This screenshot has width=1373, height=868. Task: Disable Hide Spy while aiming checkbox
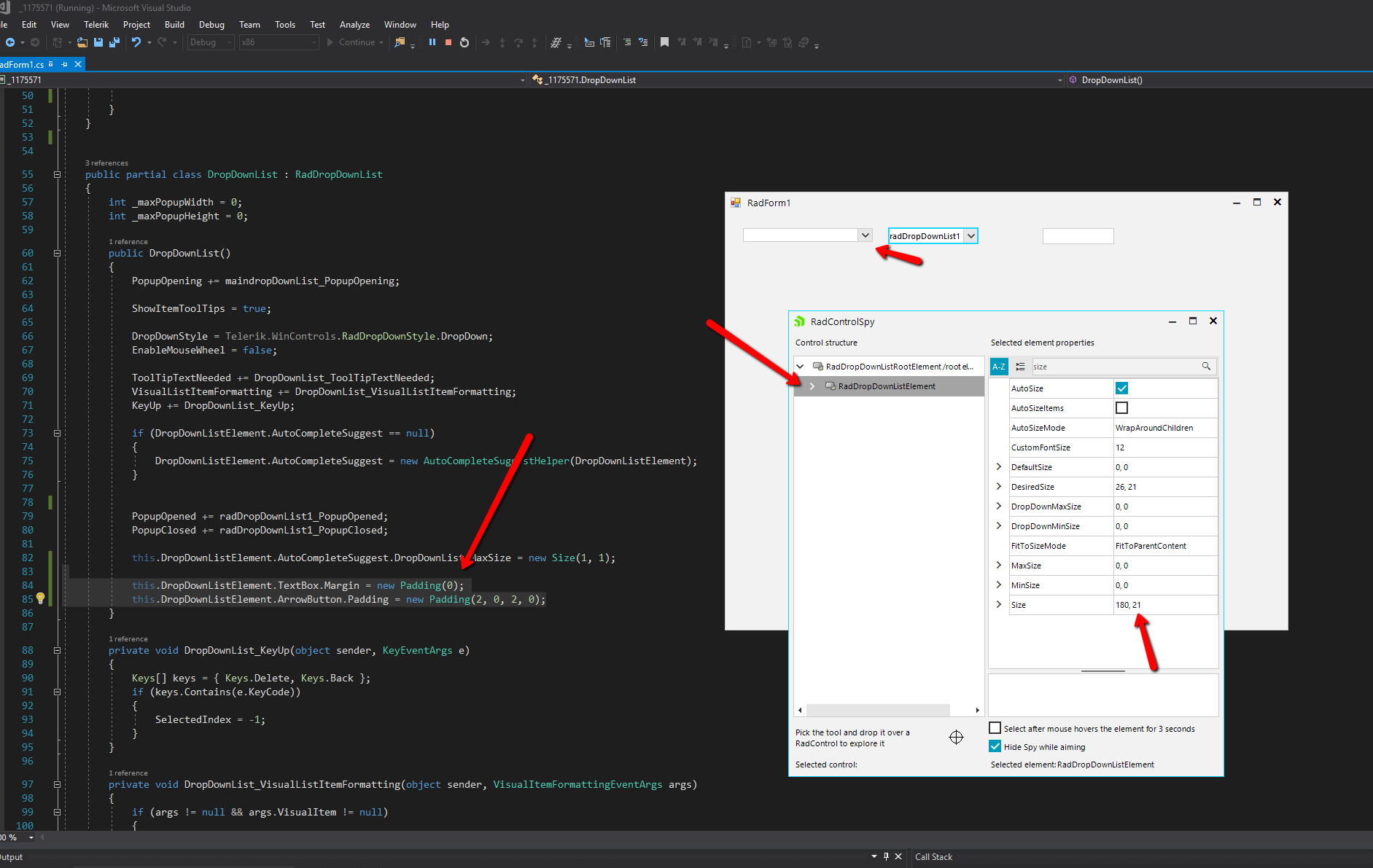pyautogui.click(x=995, y=746)
